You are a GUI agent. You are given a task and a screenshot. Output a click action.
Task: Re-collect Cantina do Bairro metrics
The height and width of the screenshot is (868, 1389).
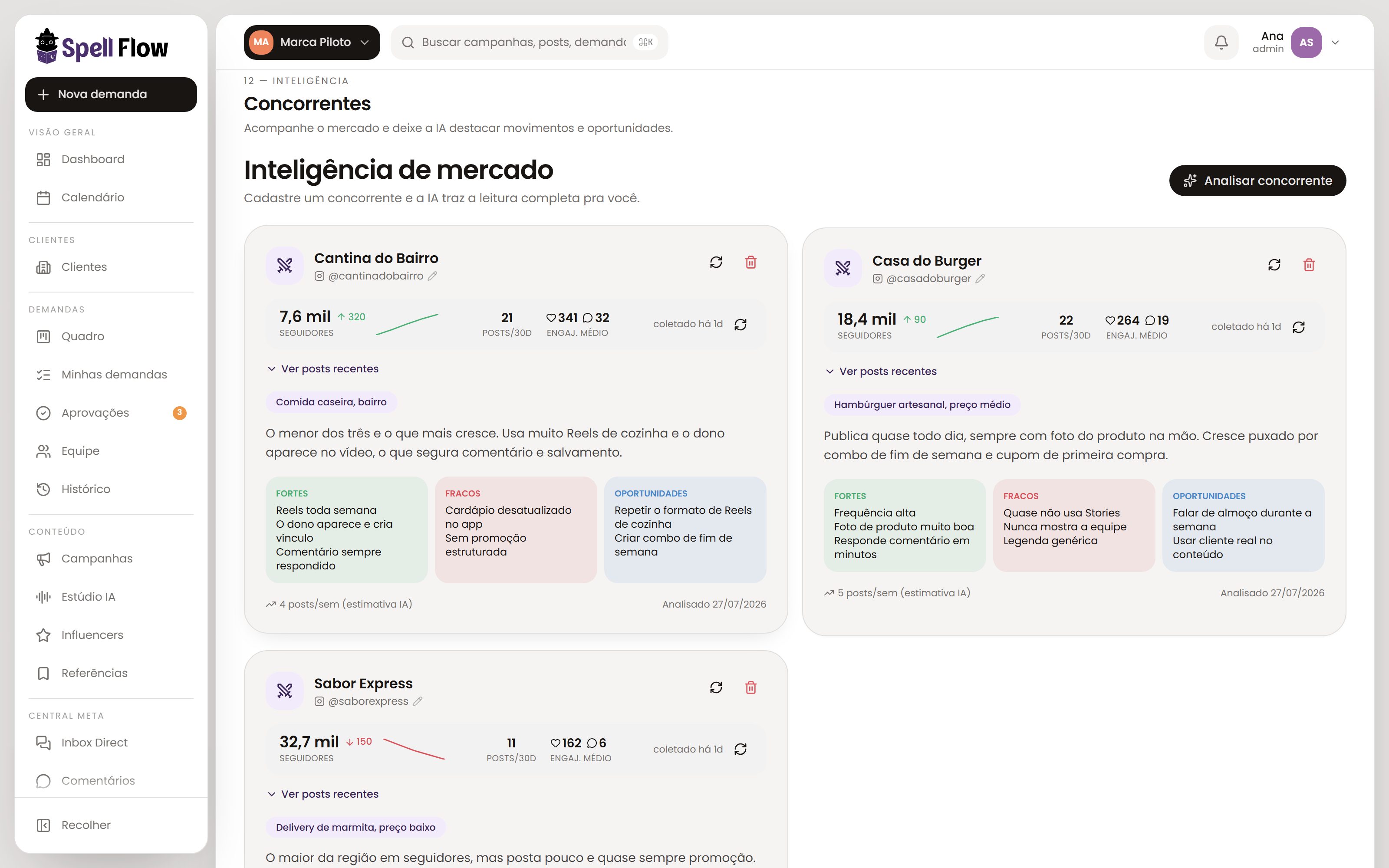click(741, 324)
